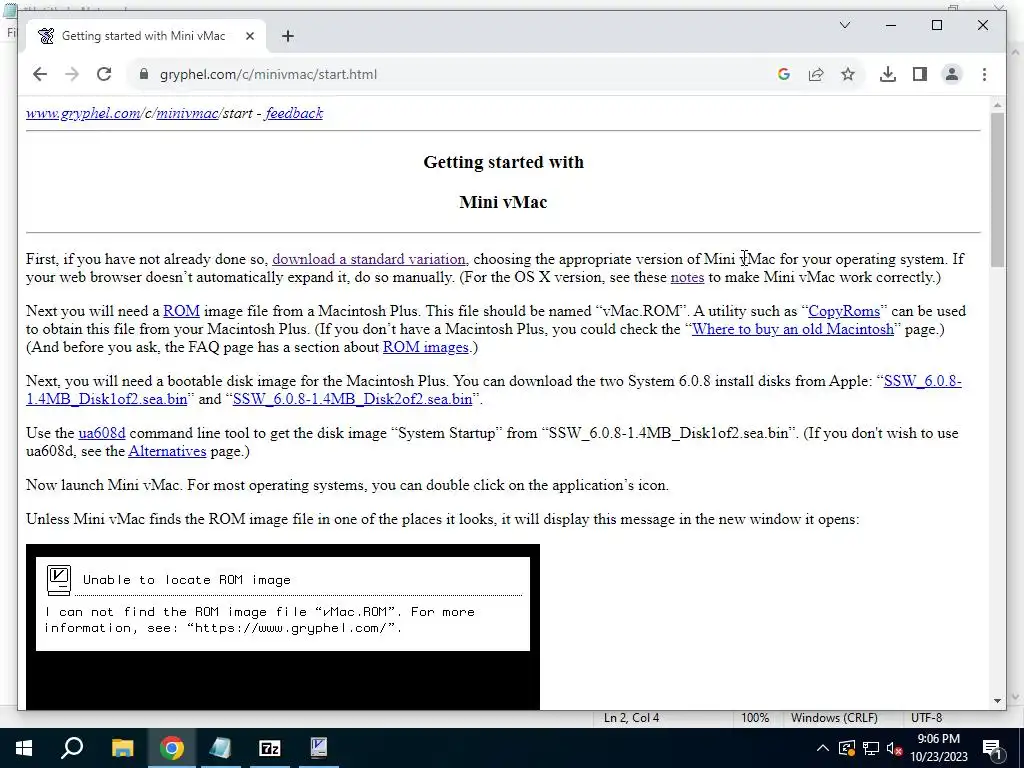Click the Unable to locate ROM image screenshot
The height and width of the screenshot is (768, 1024).
283,626
